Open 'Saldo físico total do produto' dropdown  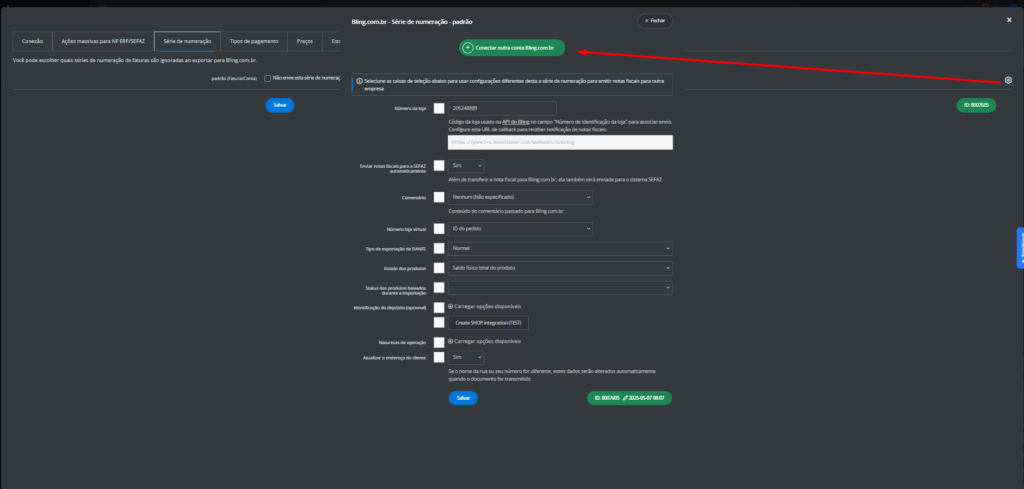[560, 268]
